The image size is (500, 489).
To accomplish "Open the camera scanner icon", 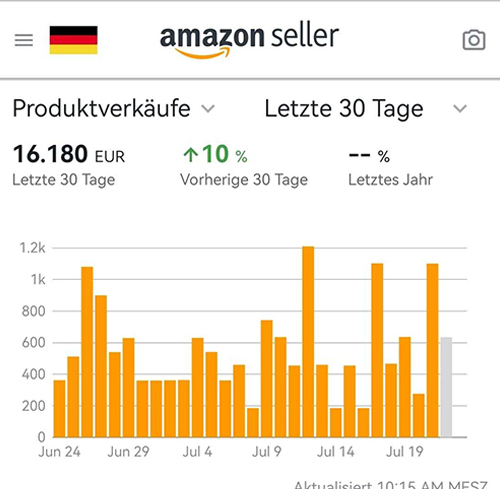I will pos(474,40).
